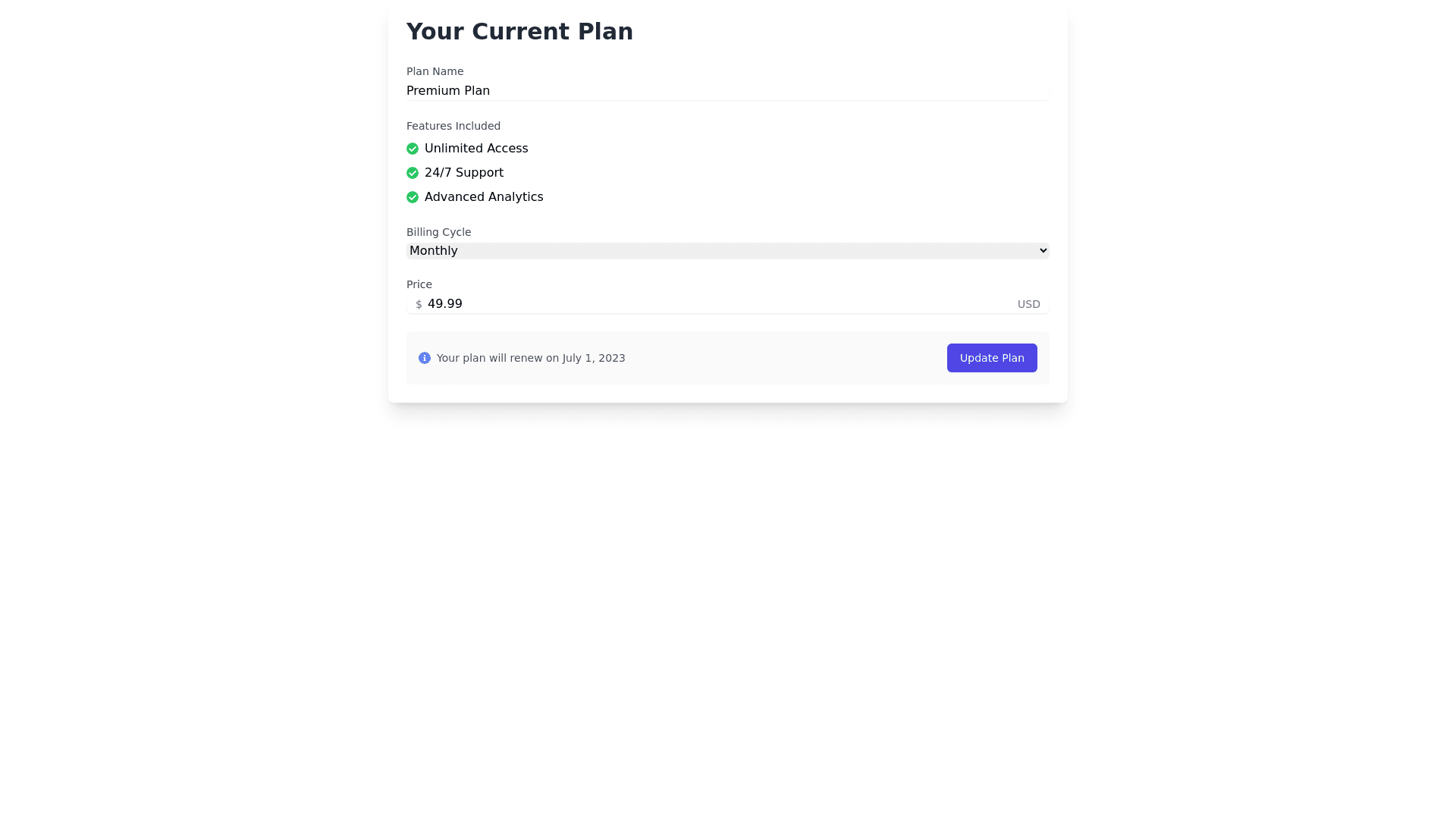Click the Billing Cycle dropdown arrow
This screenshot has width=1456, height=819.
(1043, 250)
